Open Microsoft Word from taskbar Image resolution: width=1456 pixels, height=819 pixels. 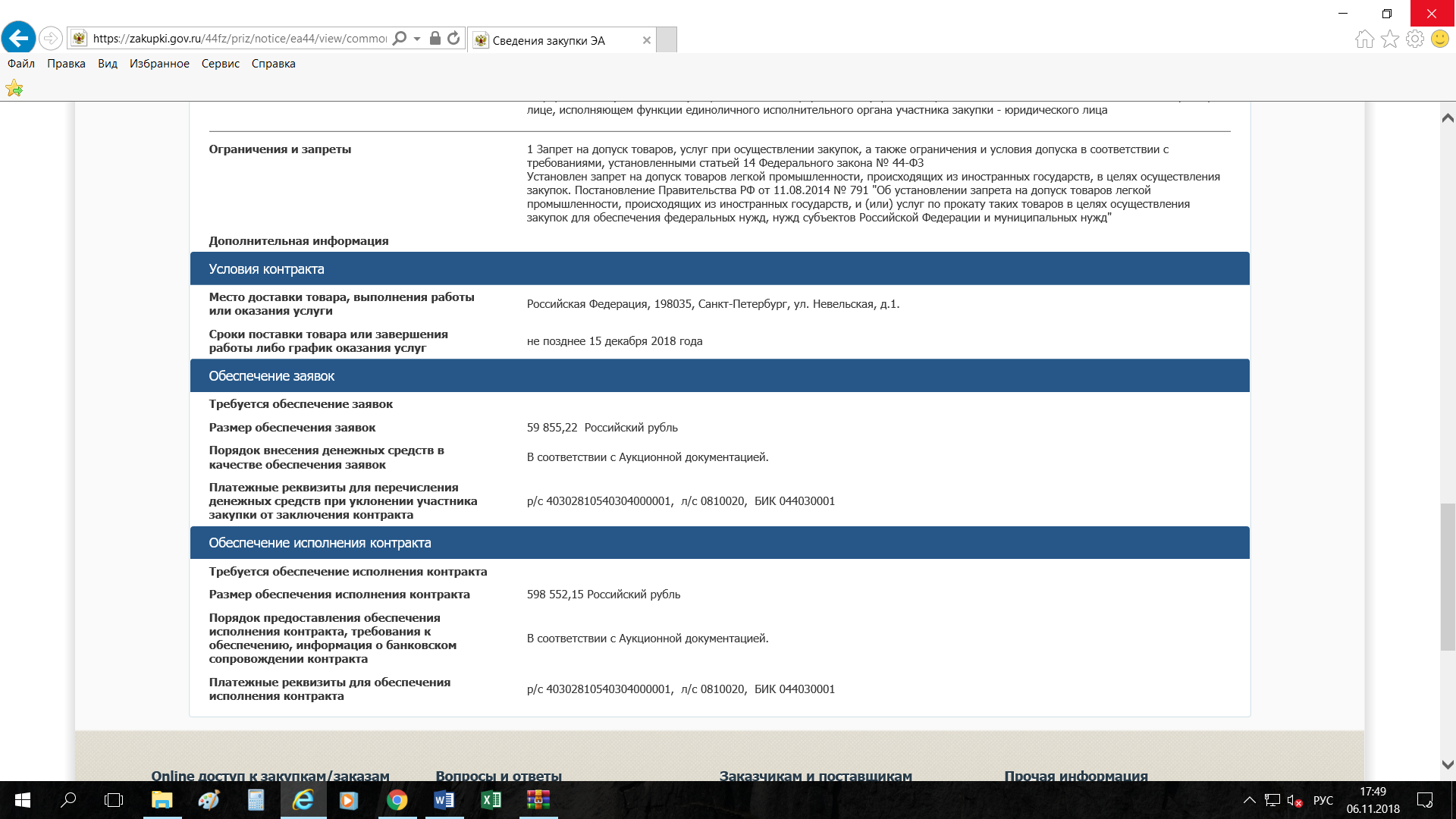click(x=444, y=800)
